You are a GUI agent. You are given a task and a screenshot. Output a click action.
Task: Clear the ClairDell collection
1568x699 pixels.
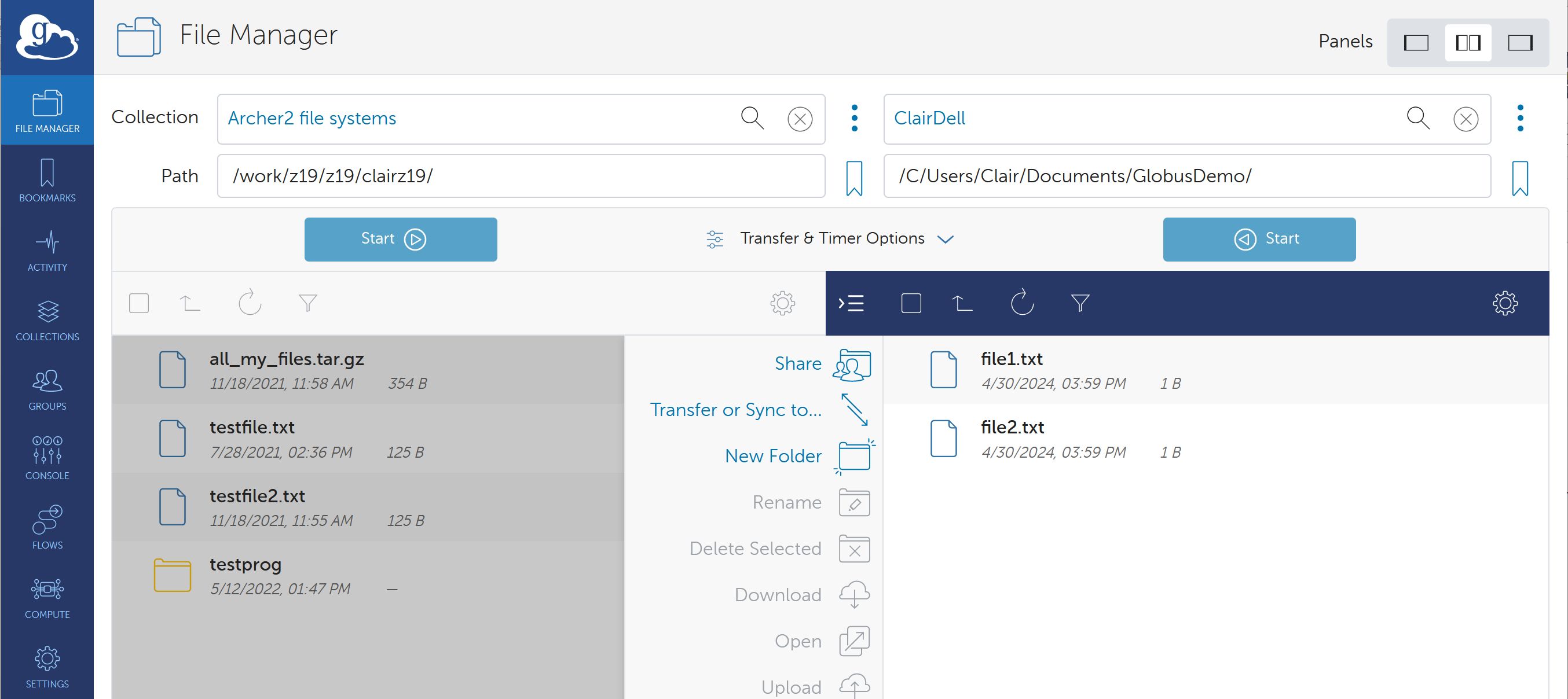[x=1466, y=119]
